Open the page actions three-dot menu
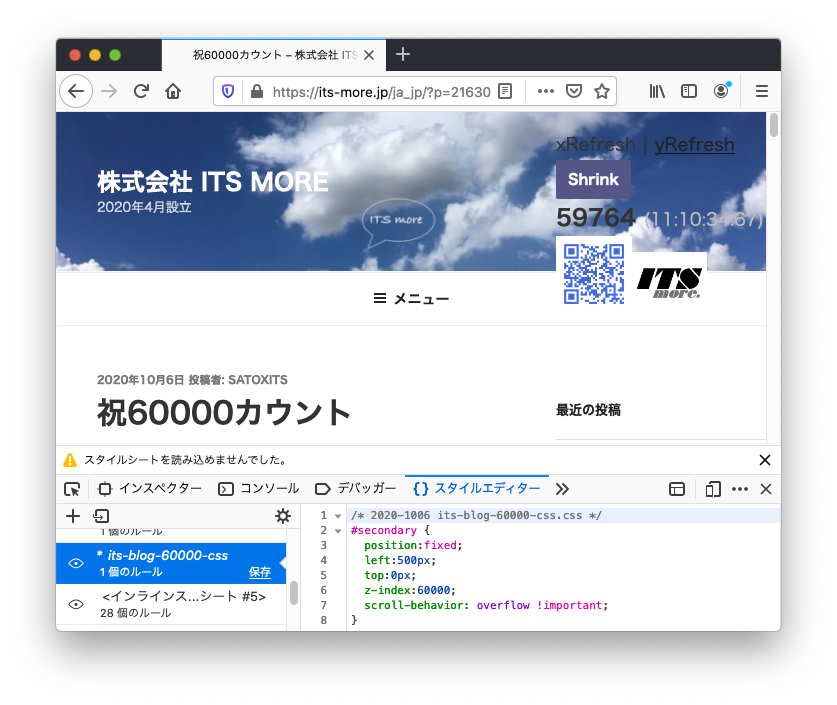This screenshot has width=837, height=705. [545, 91]
